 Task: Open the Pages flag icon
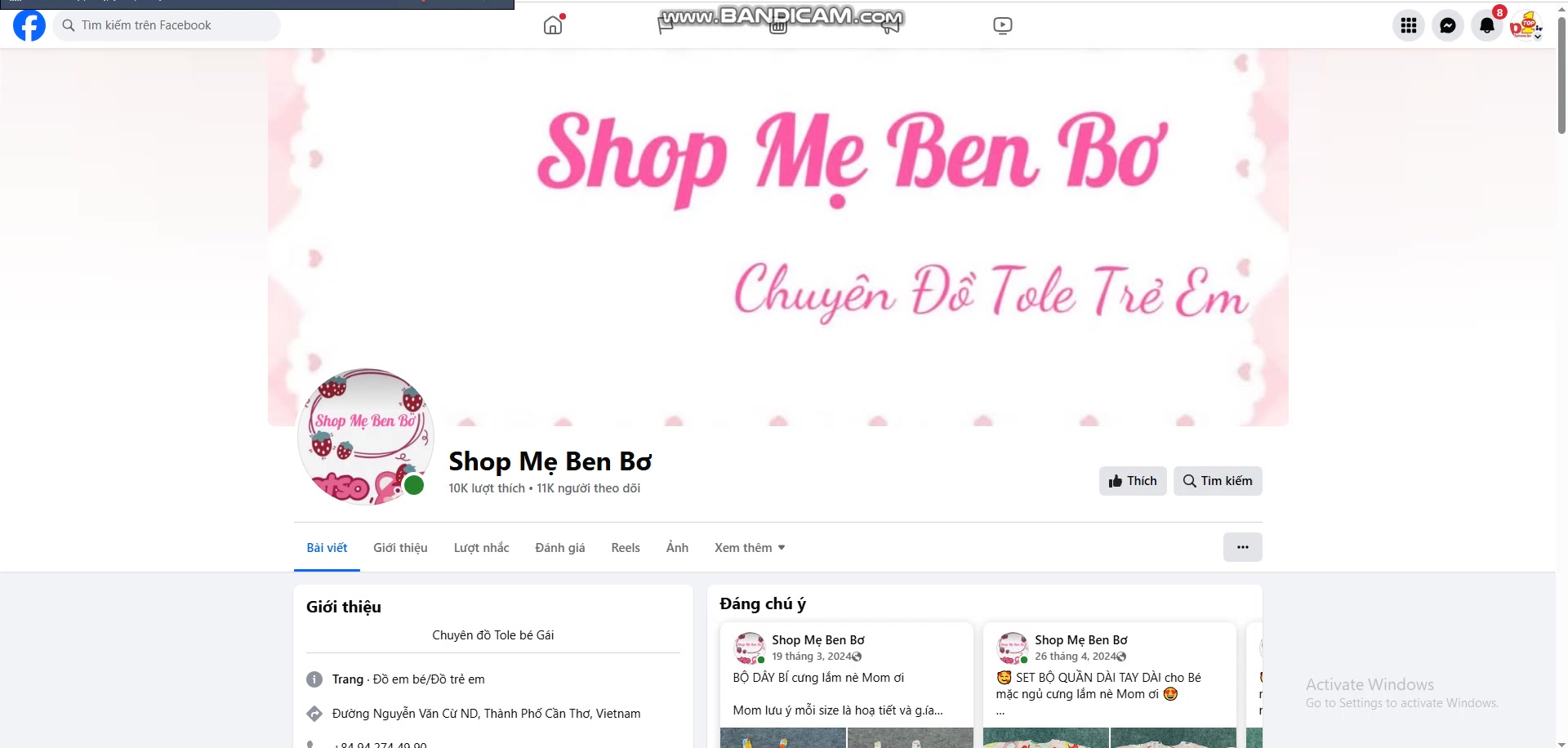666,25
